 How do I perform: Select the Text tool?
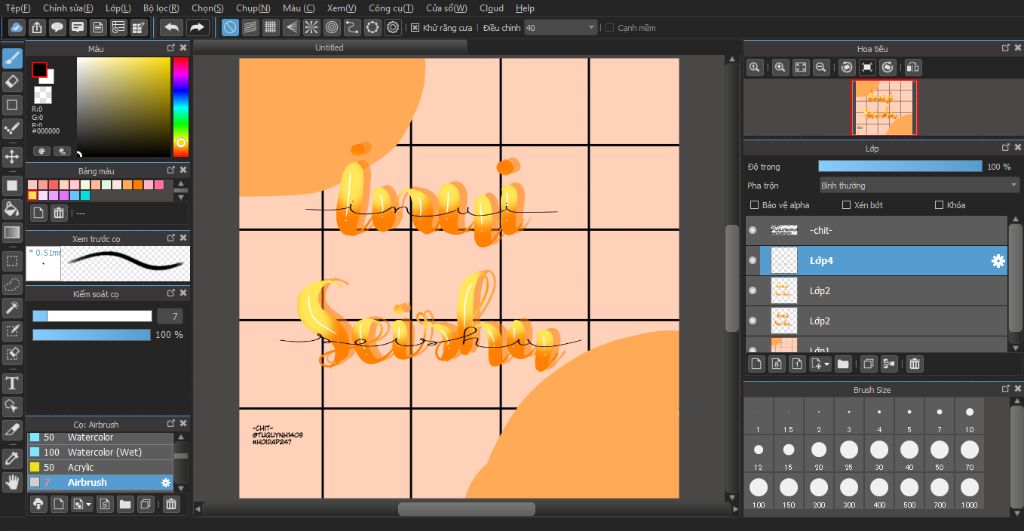[x=12, y=383]
